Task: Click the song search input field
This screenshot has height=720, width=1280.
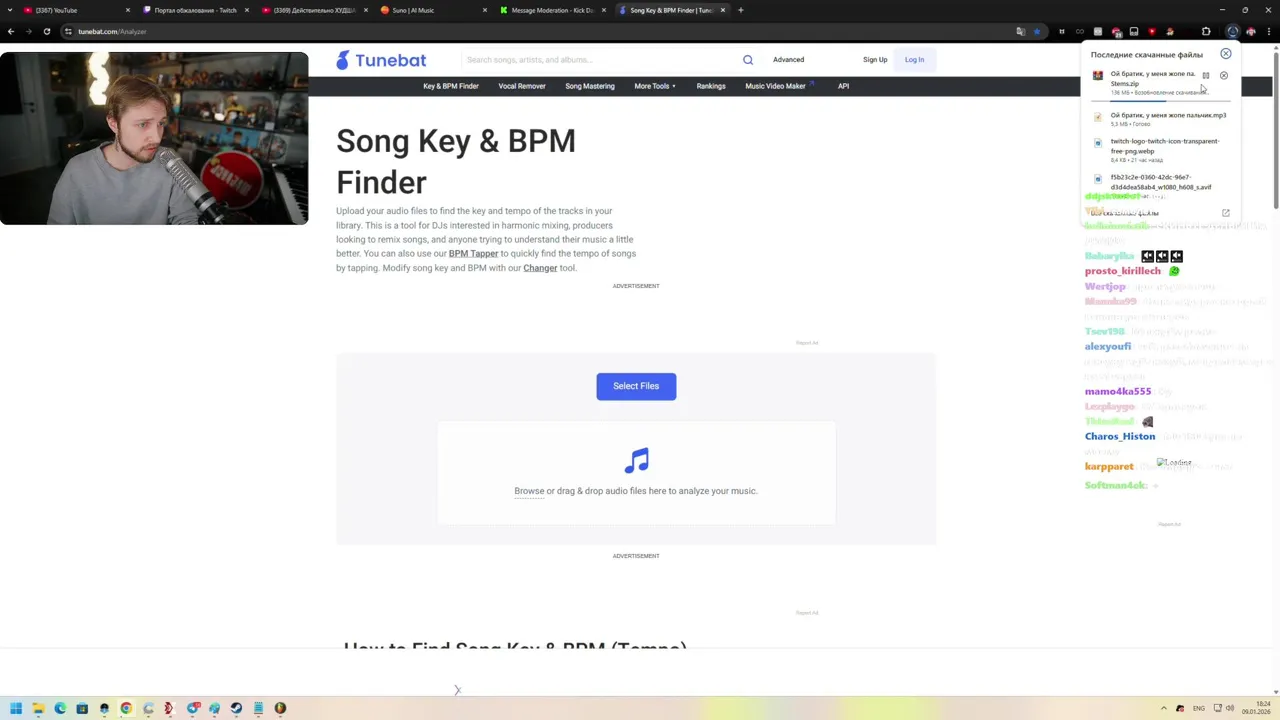Action: point(600,60)
